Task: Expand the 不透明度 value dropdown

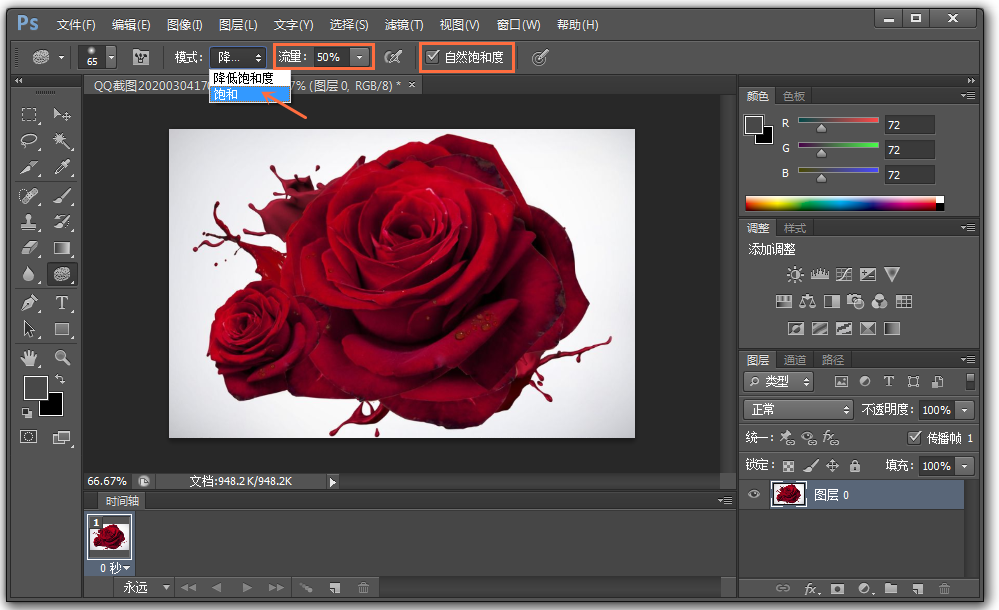Action: tap(964, 410)
